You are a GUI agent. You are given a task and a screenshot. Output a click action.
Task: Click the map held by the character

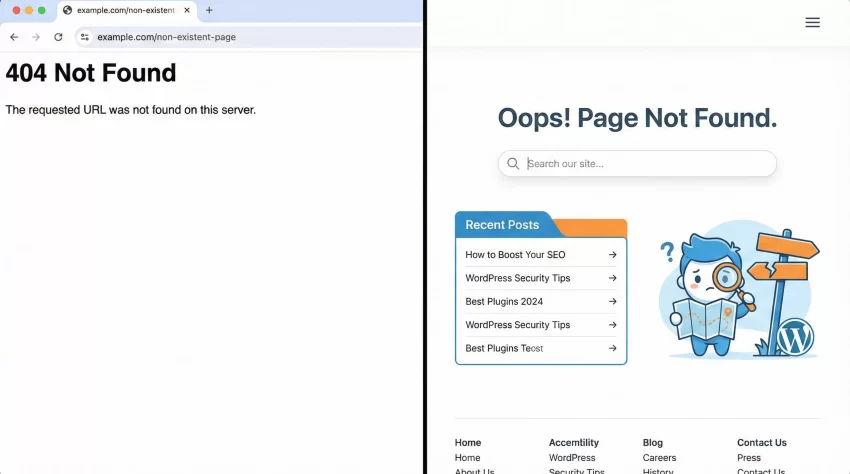point(705,318)
